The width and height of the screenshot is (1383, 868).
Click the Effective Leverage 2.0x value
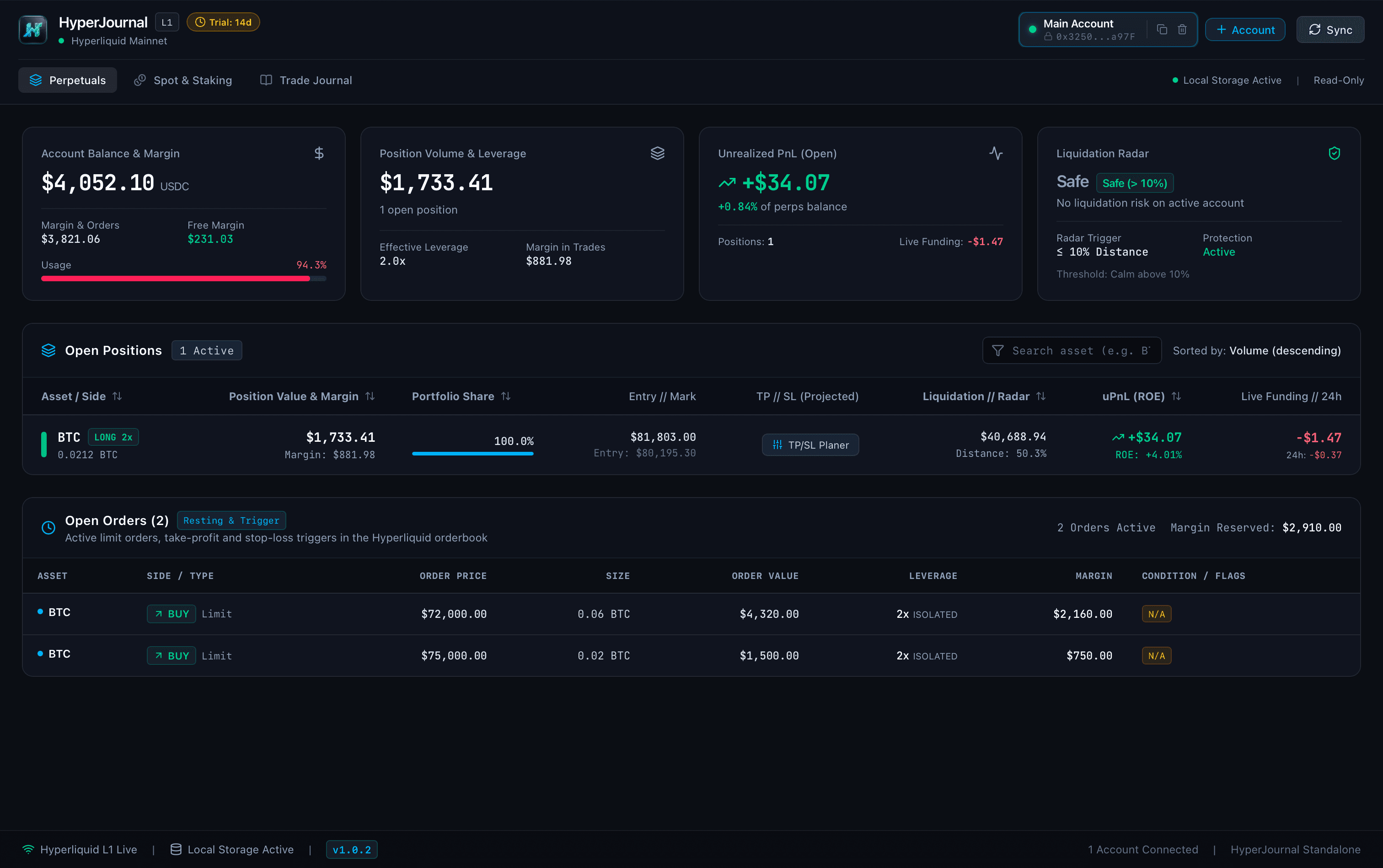(x=393, y=261)
